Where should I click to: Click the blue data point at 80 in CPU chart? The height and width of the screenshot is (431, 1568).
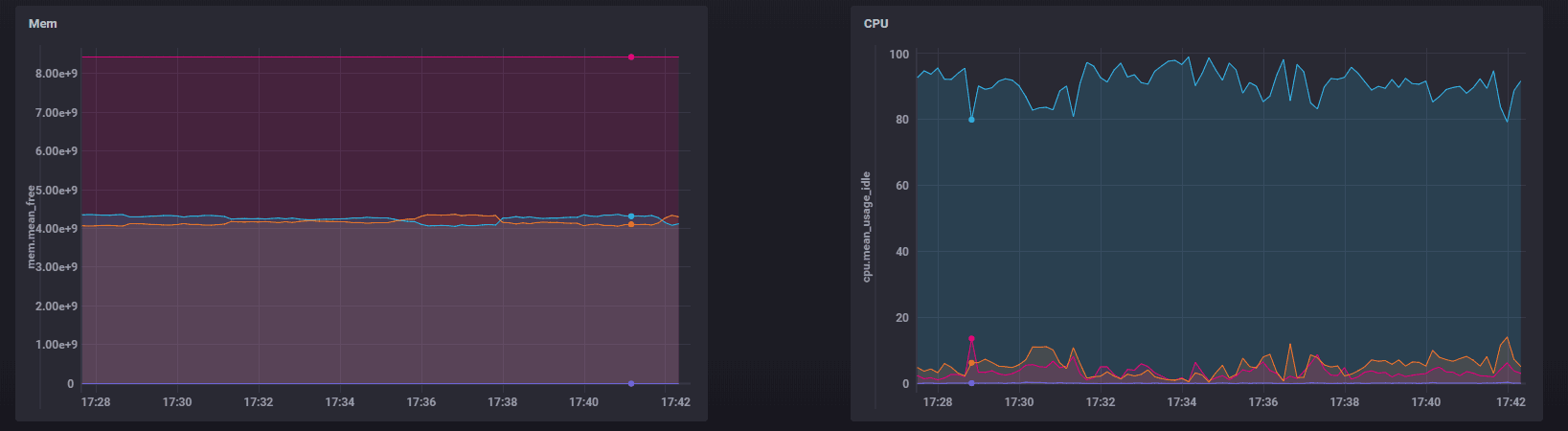pos(971,120)
